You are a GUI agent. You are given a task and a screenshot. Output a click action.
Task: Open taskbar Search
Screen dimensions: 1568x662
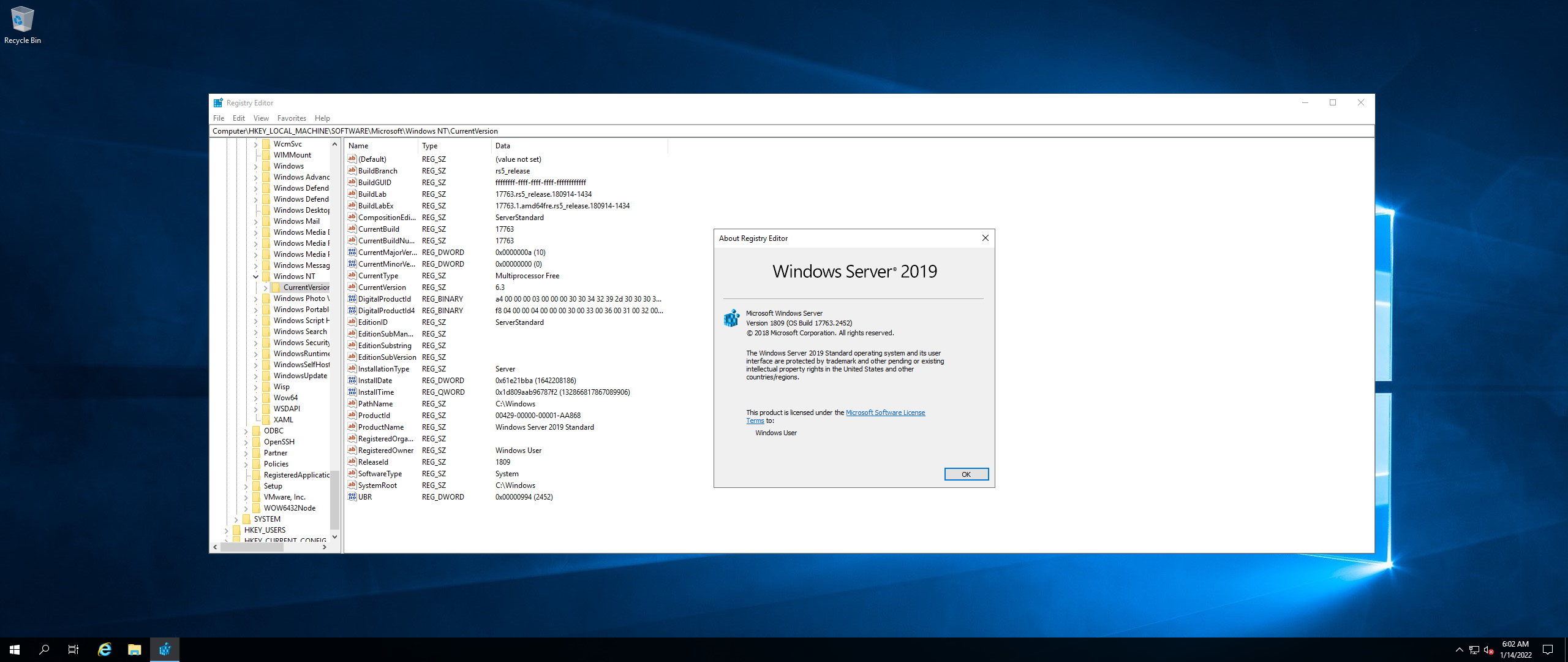coord(44,650)
